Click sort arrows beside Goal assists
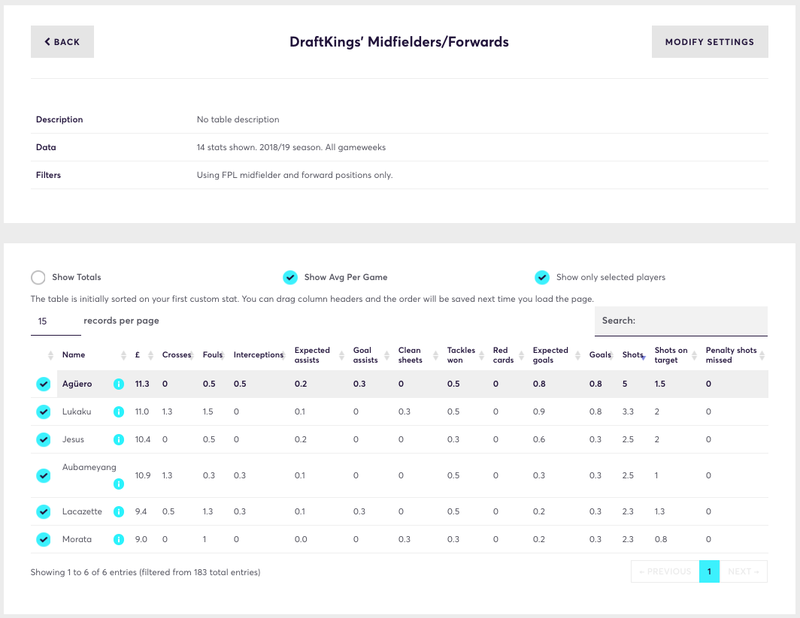Viewport: 800px width, 618px height. coord(386,355)
